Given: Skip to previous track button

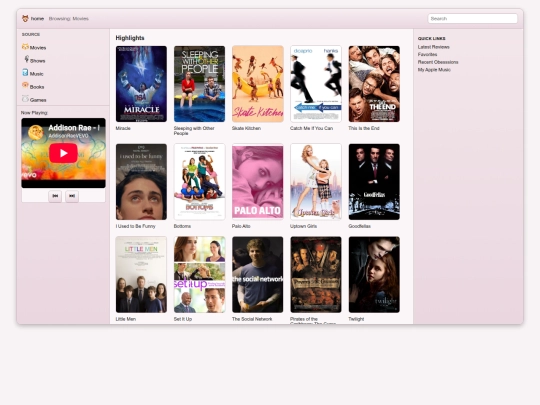Looking at the screenshot, I should [x=55, y=196].
